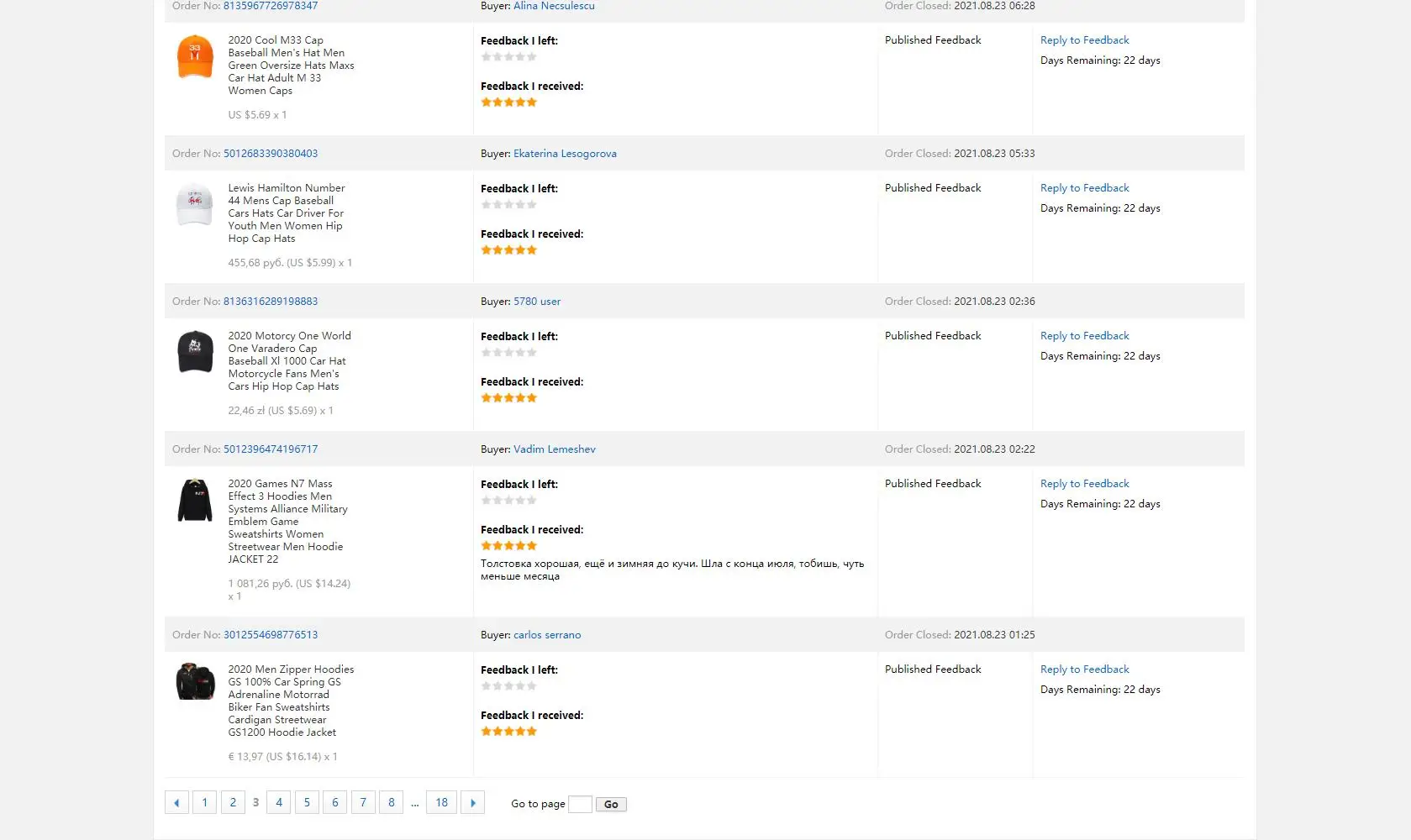Viewport: 1411px width, 840px height.
Task: Open the black Varadero cap thumbnail
Action: click(195, 351)
